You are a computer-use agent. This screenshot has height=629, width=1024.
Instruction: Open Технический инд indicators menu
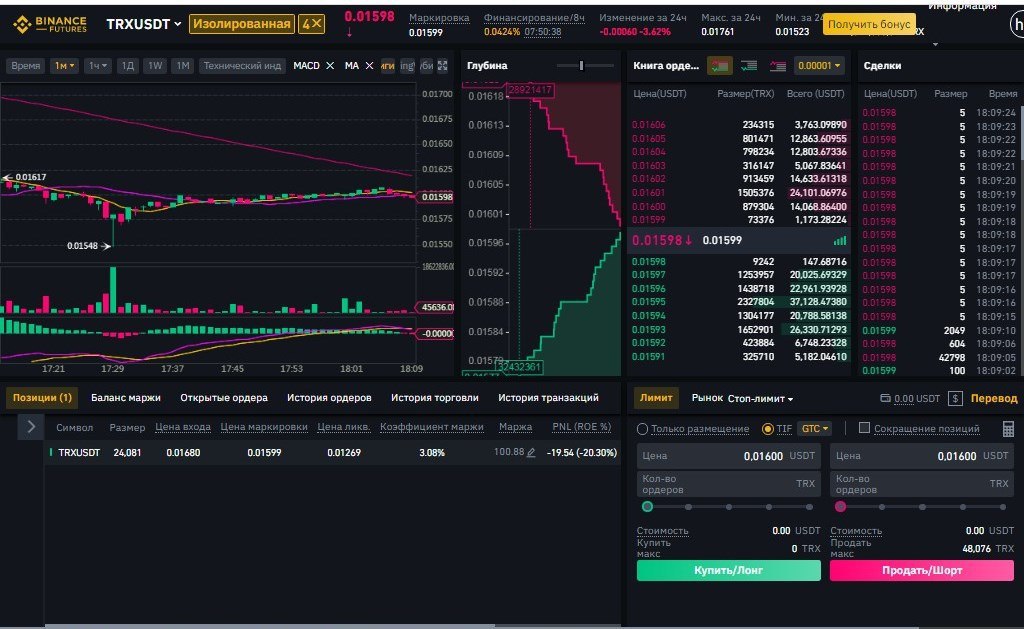tap(242, 65)
